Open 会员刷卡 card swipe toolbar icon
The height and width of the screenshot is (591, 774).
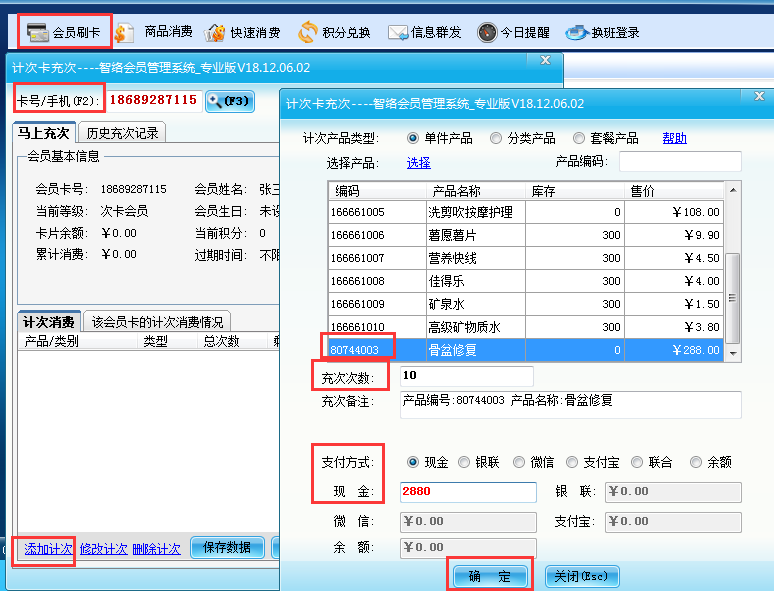click(64, 33)
